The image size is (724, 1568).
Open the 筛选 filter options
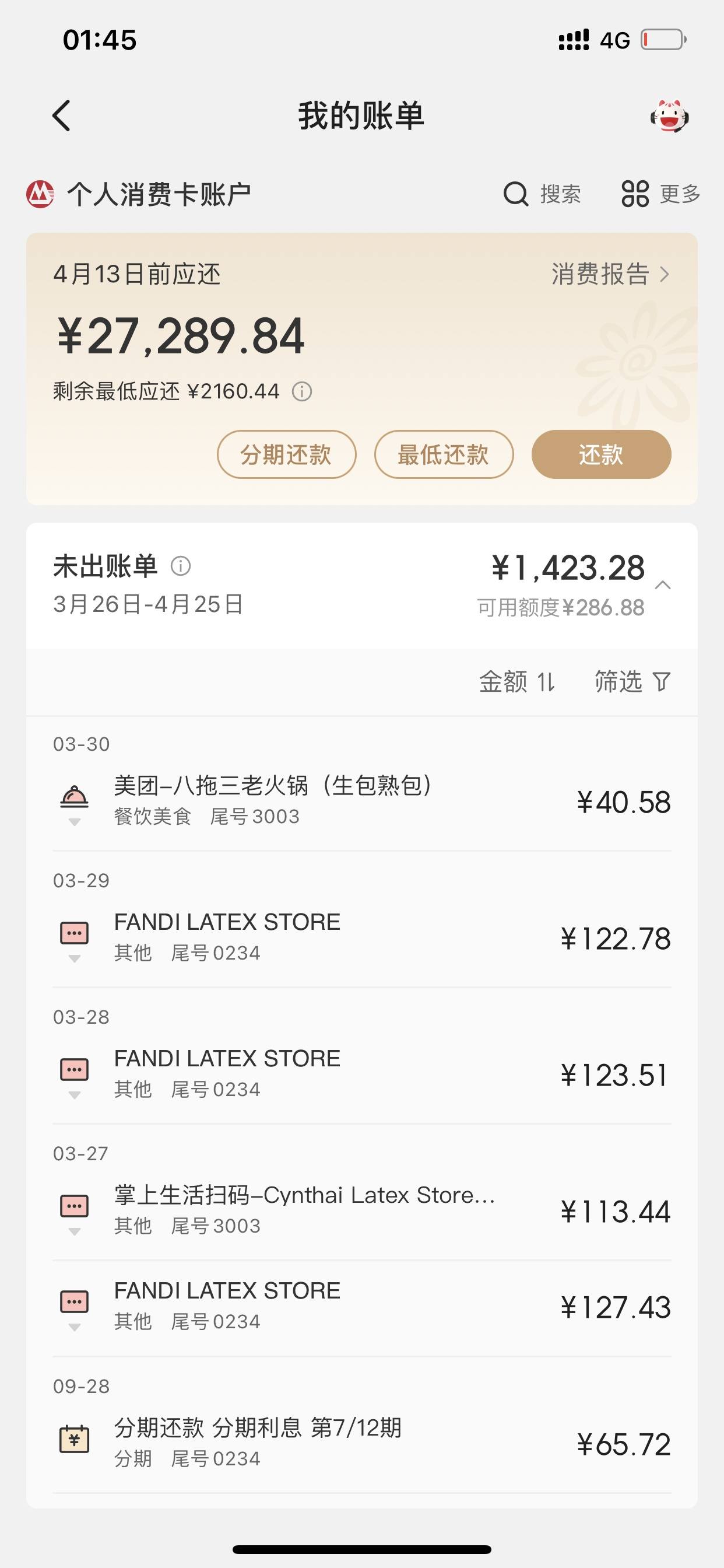coord(632,682)
